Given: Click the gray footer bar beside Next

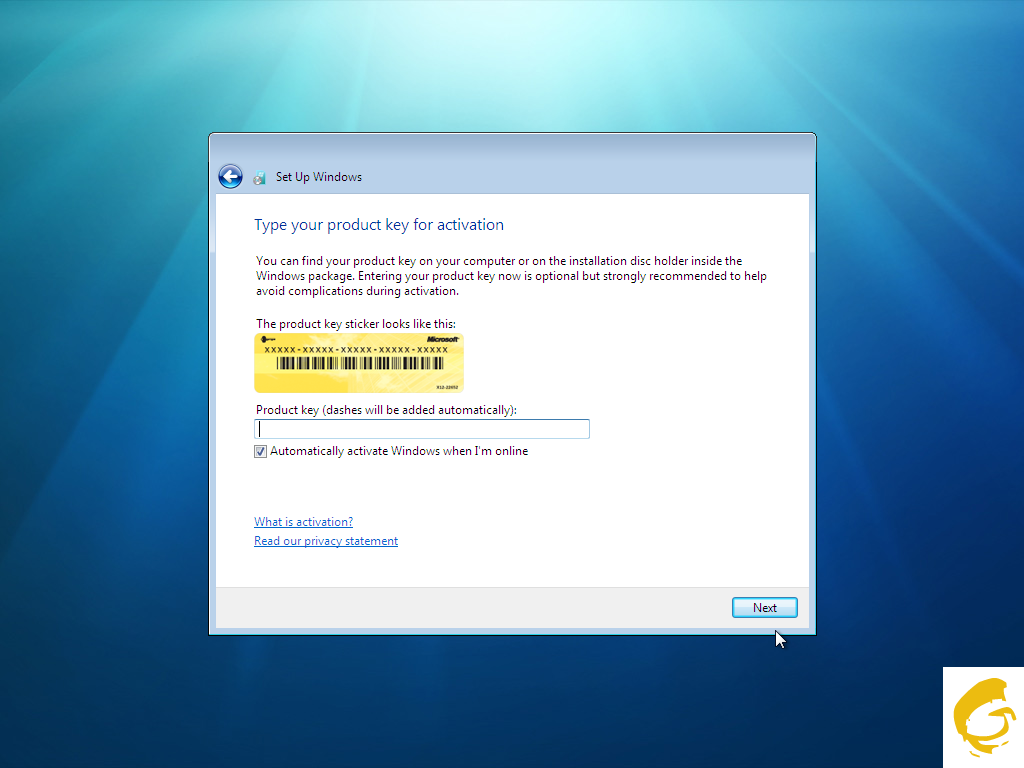Looking at the screenshot, I should click(470, 607).
